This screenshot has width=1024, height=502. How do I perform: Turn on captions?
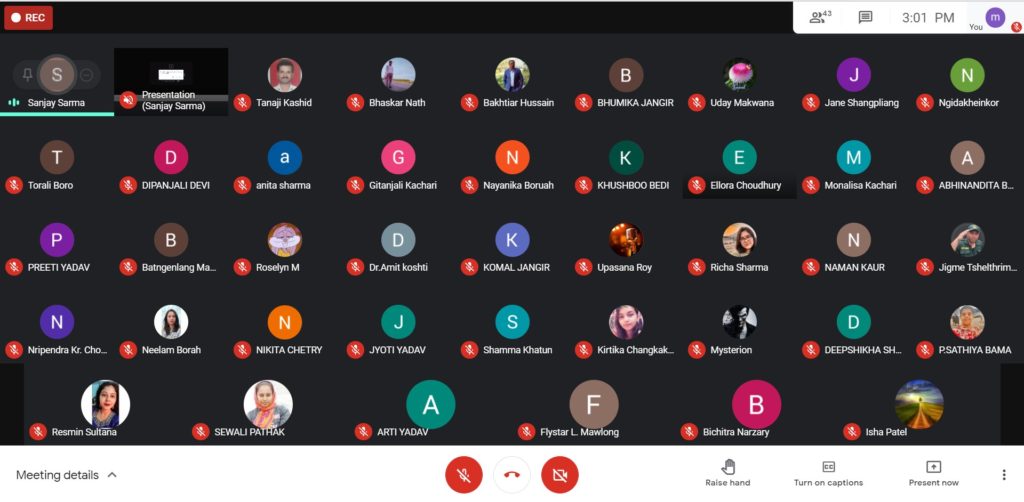[x=828, y=474]
